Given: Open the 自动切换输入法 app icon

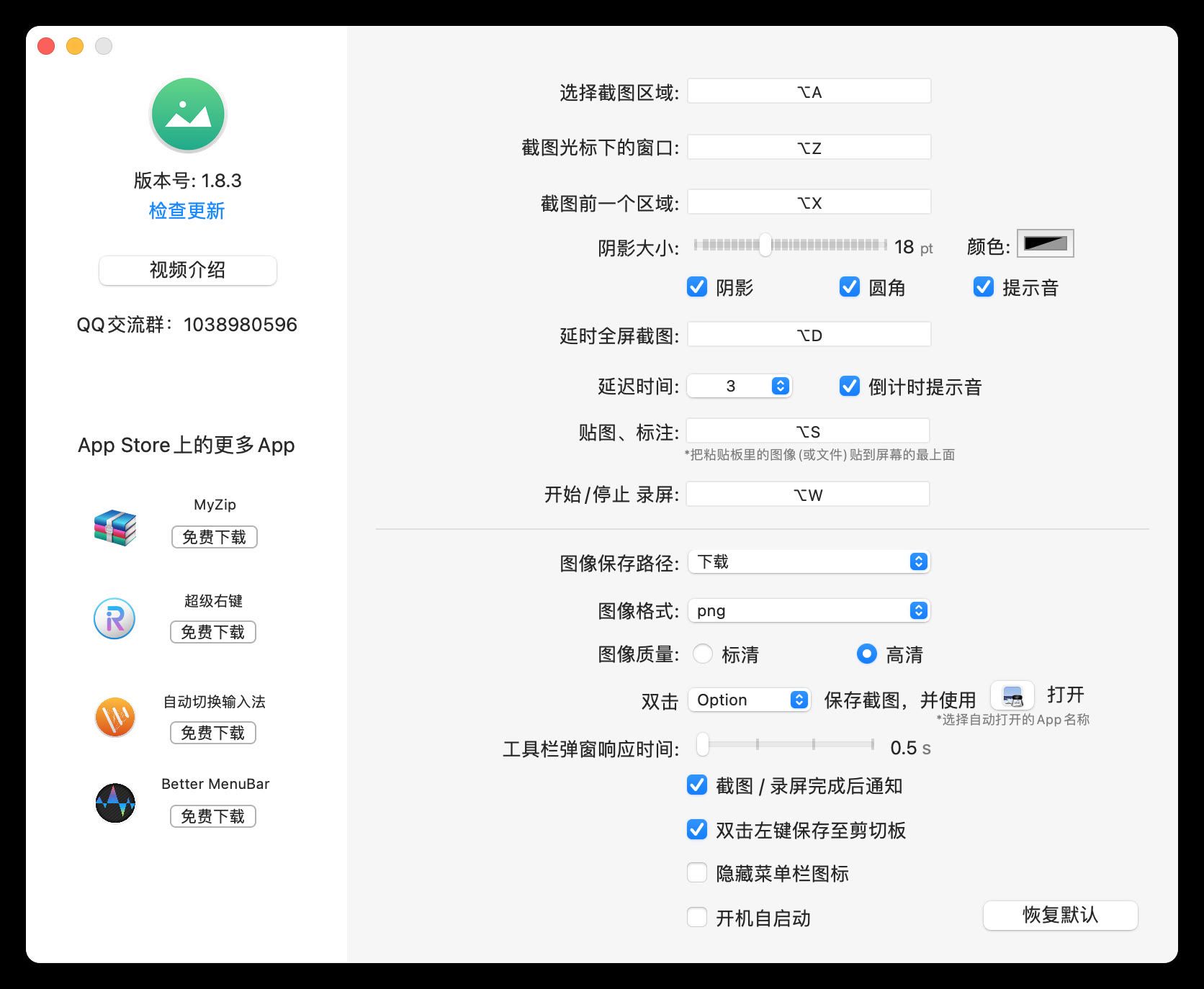Looking at the screenshot, I should 115,718.
